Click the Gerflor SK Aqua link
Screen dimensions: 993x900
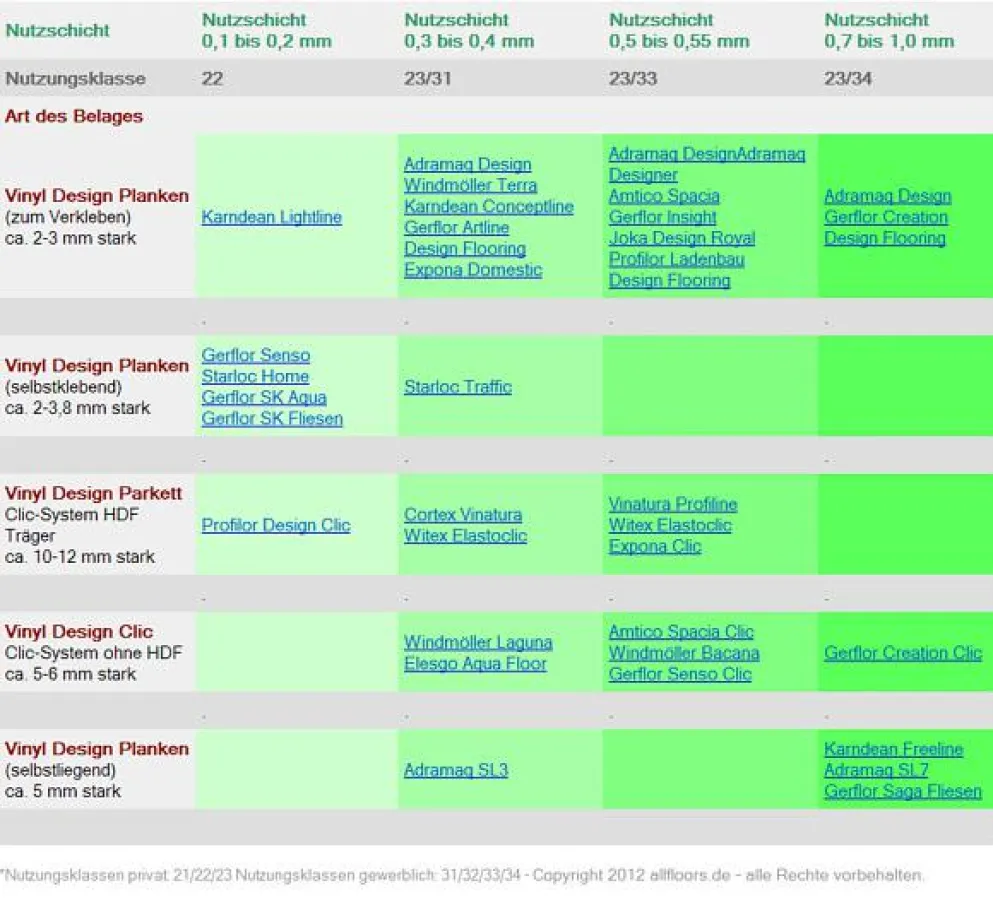(264, 397)
